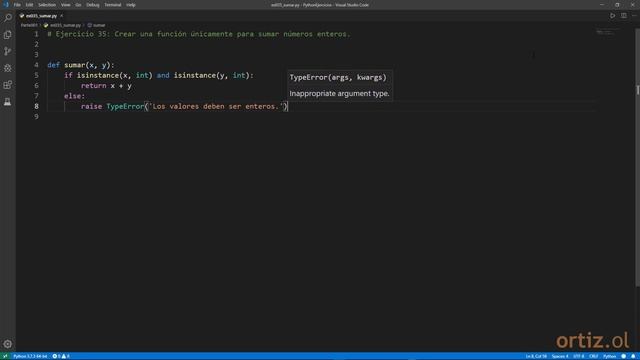Screen dimensions: 640x360
Task: Click the Ejercicio 35 comment line
Action: click(199, 34)
